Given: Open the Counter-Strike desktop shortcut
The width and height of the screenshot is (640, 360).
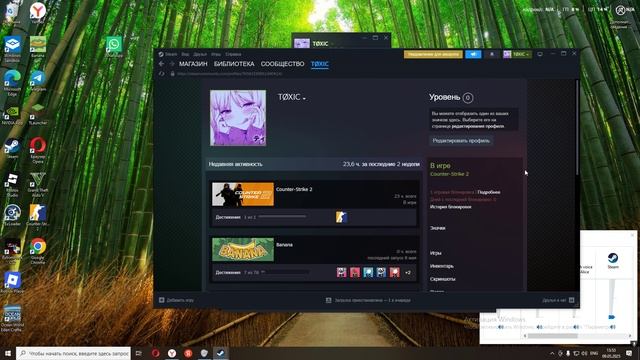Looking at the screenshot, I should pyautogui.click(x=38, y=216).
